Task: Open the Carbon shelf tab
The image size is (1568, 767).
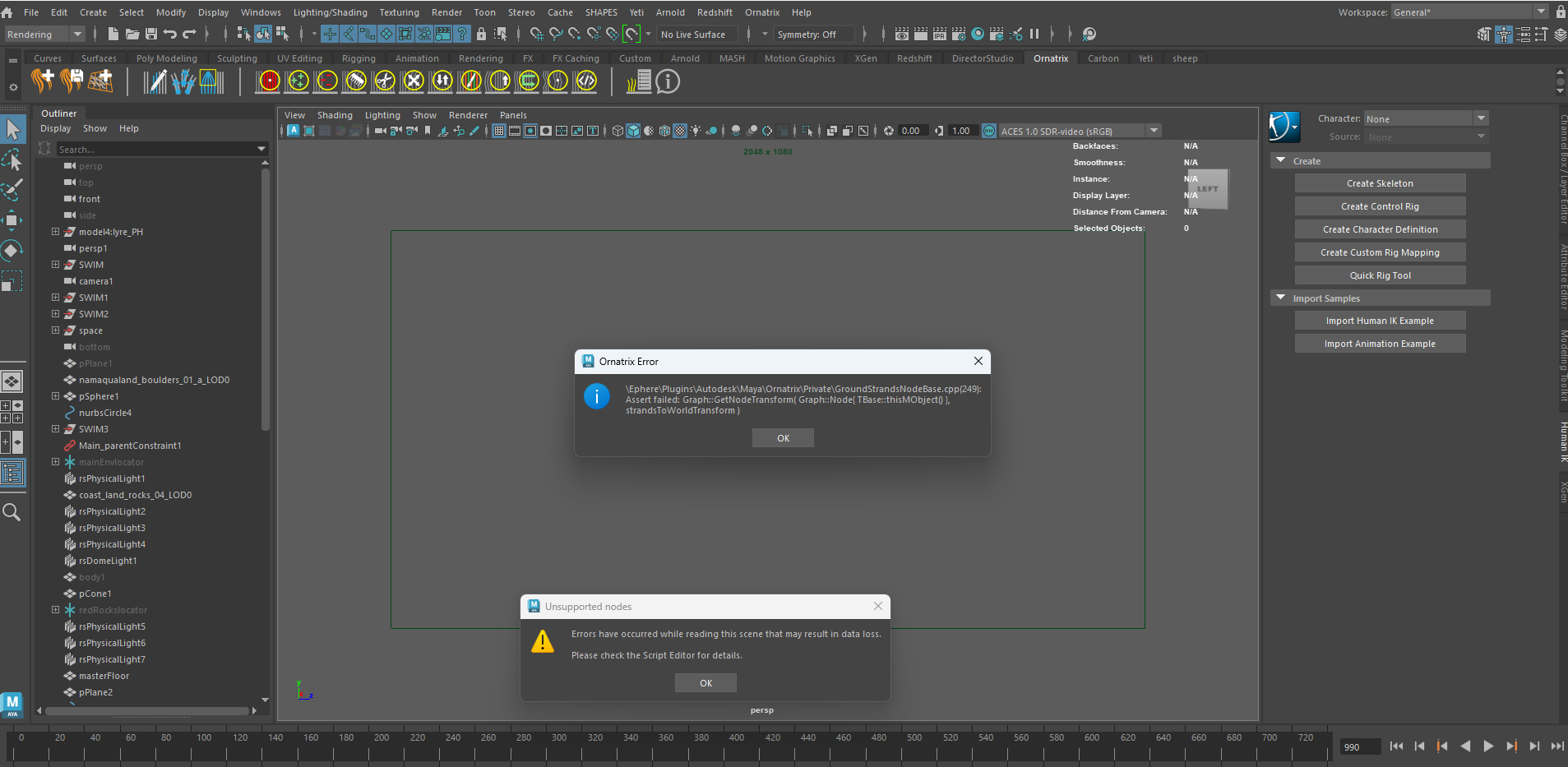Action: coord(1103,58)
